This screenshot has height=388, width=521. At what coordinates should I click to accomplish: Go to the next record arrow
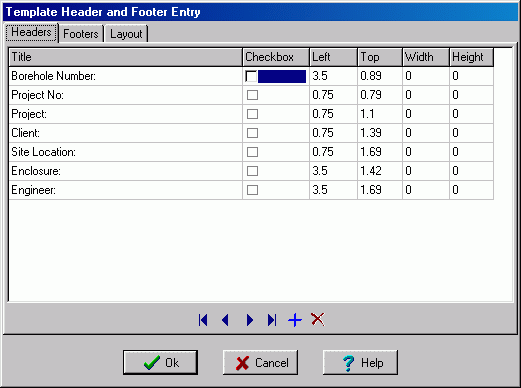[250, 320]
